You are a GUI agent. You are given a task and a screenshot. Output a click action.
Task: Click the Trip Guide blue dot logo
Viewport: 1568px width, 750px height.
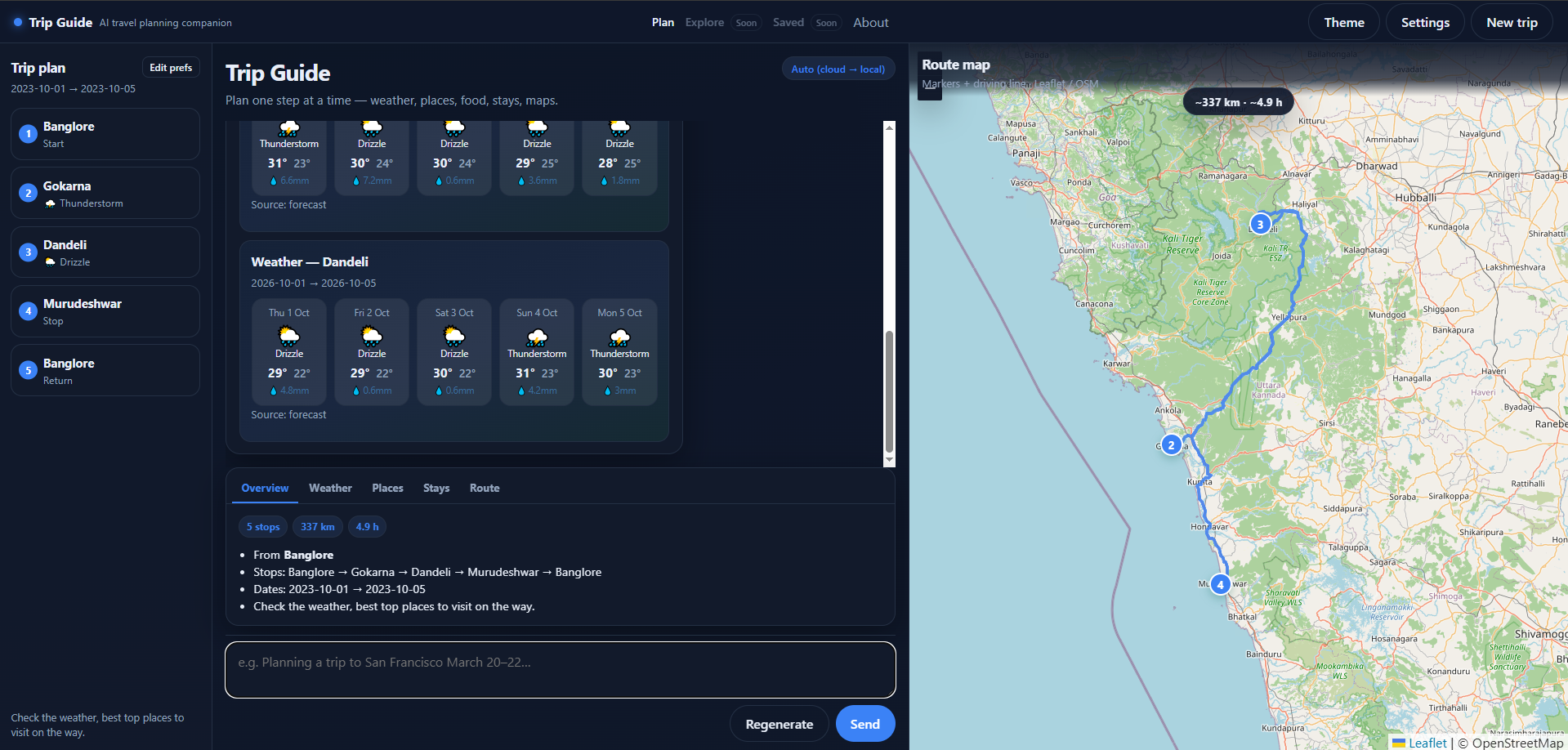pyautogui.click(x=18, y=22)
